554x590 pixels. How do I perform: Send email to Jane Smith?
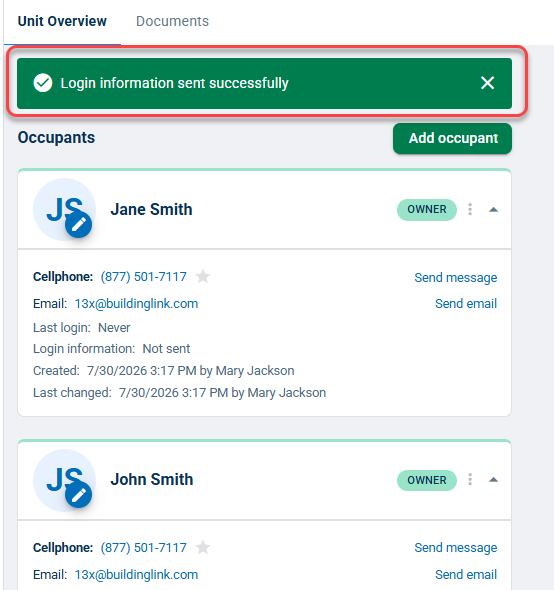[x=466, y=304]
